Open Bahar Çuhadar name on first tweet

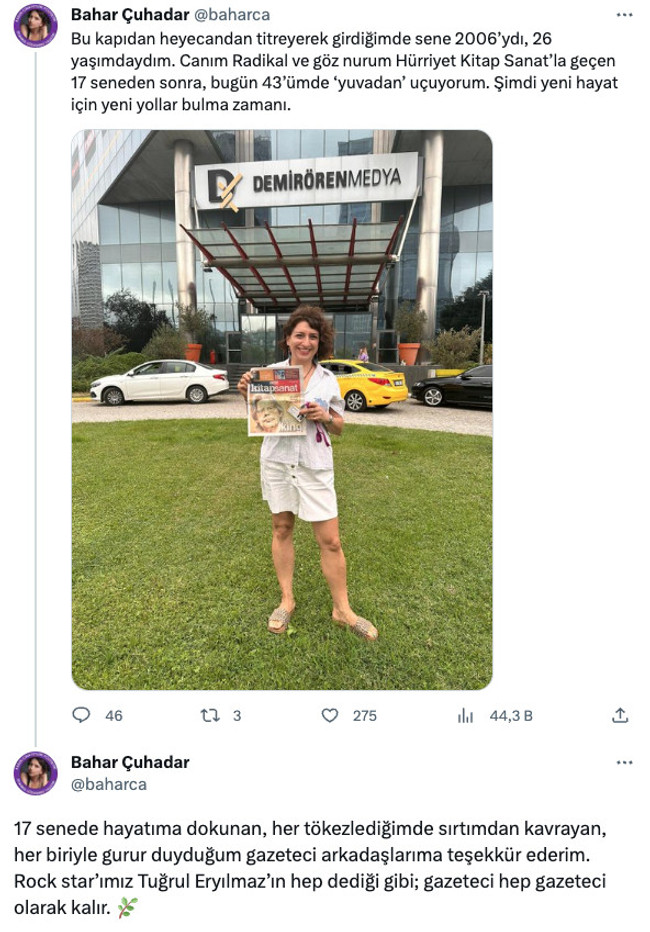(x=130, y=14)
